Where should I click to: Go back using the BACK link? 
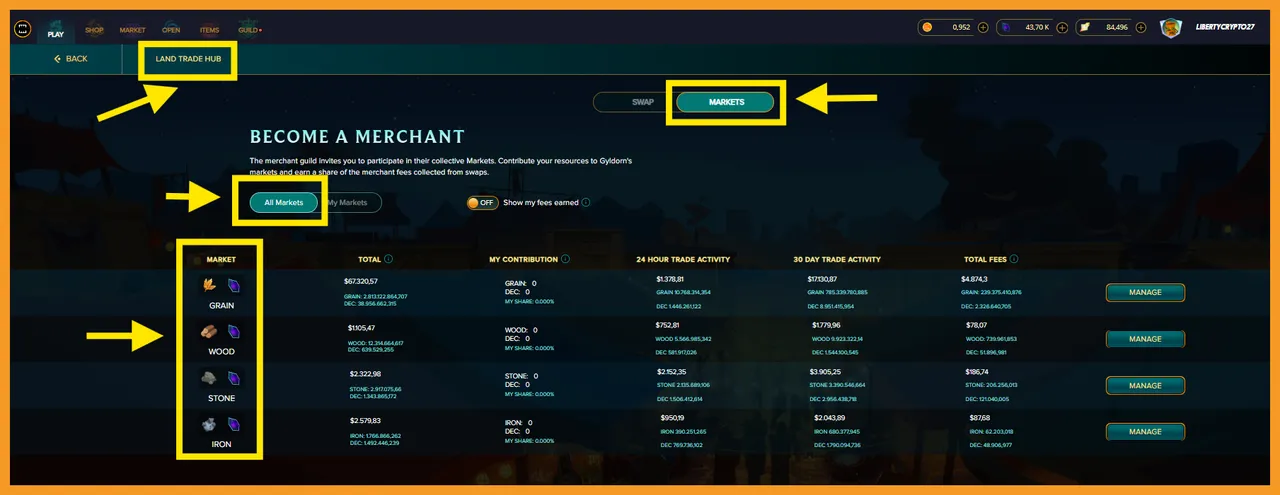70,59
